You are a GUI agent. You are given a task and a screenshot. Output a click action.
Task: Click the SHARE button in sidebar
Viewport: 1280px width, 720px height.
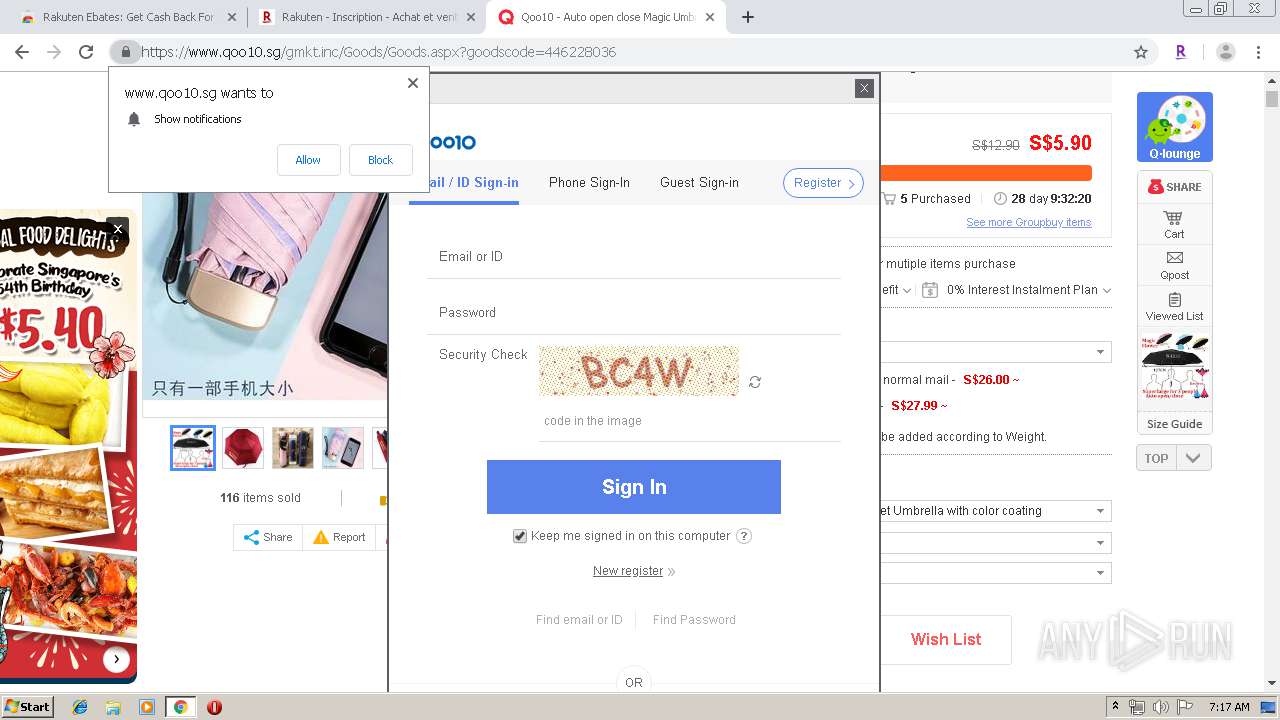(1174, 187)
